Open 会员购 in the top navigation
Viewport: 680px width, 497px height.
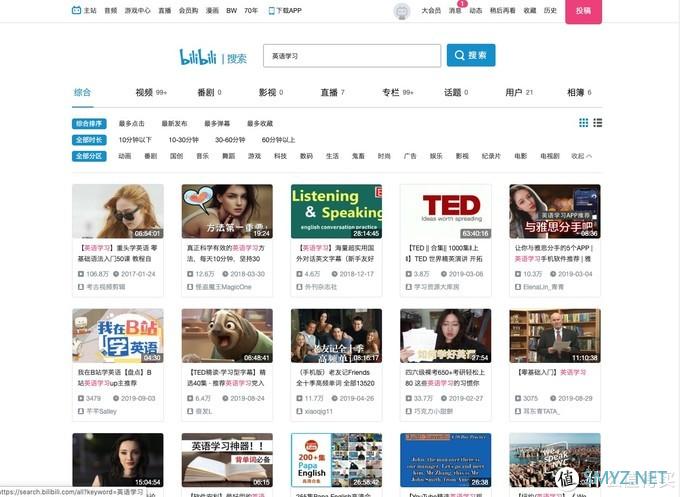pyautogui.click(x=188, y=10)
